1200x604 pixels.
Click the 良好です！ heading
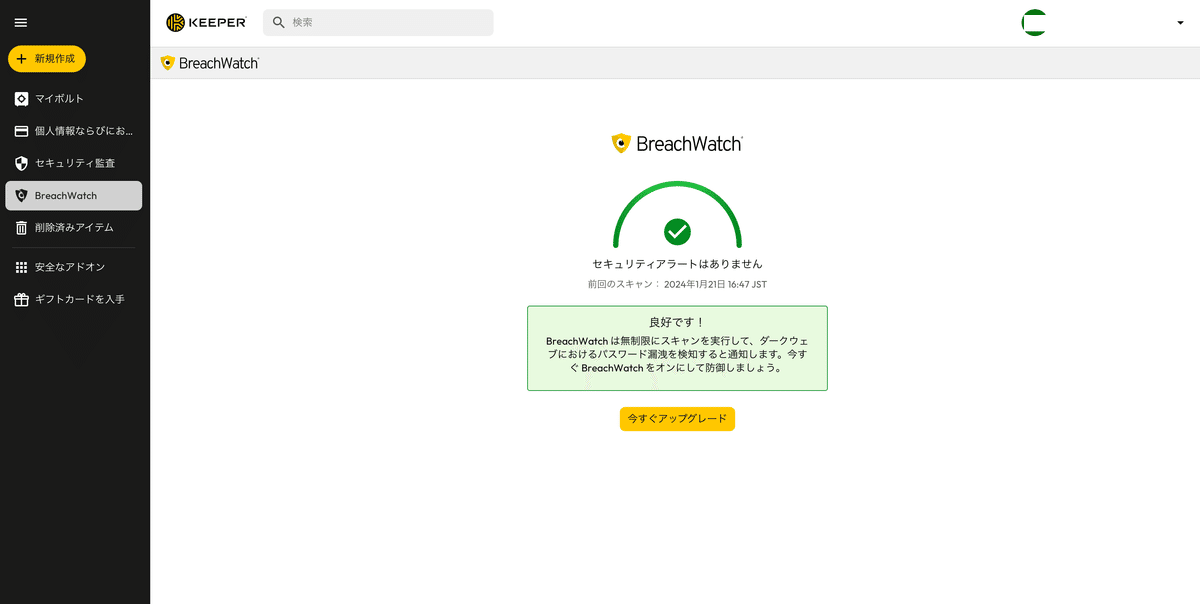click(x=677, y=322)
